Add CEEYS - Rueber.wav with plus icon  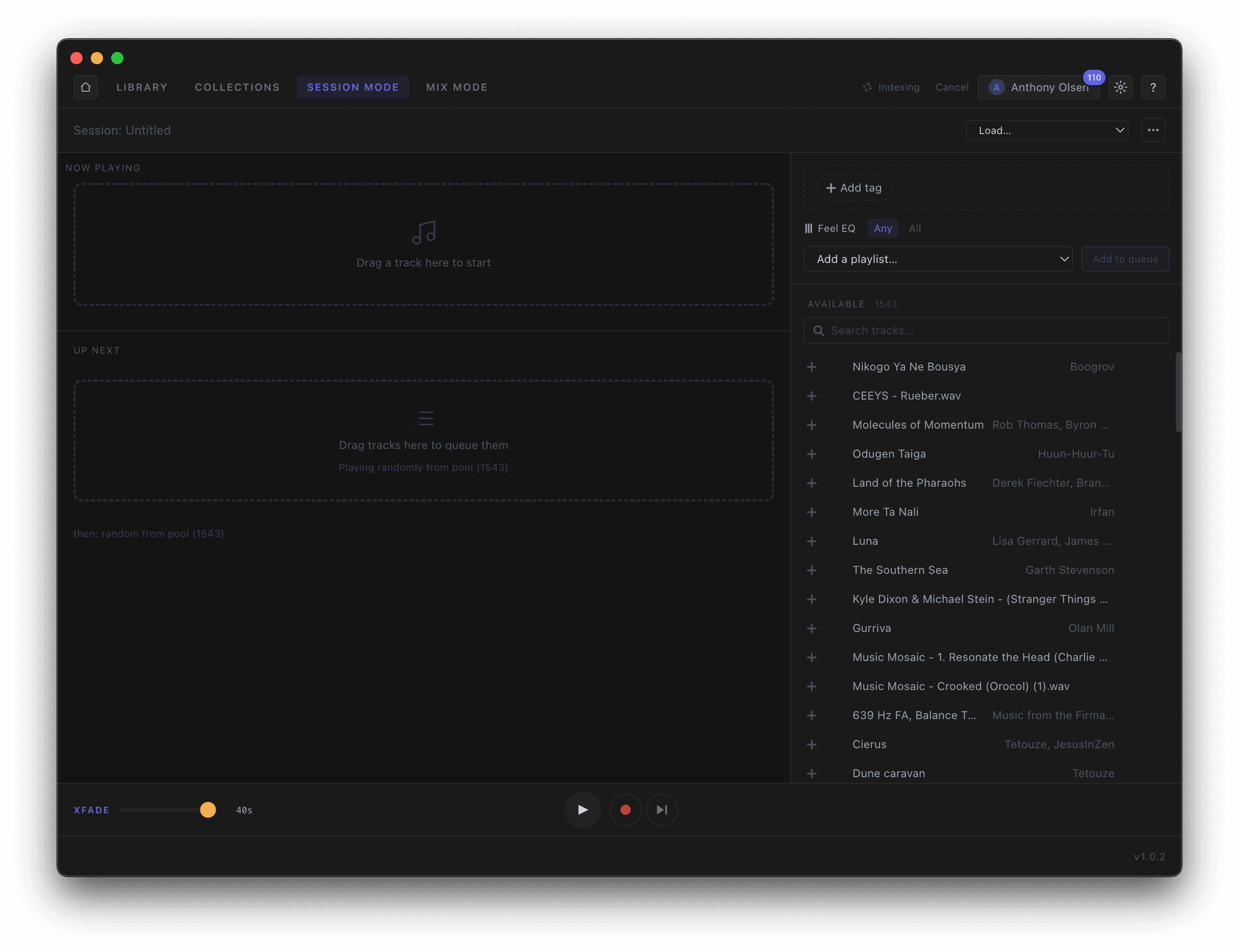click(x=812, y=396)
